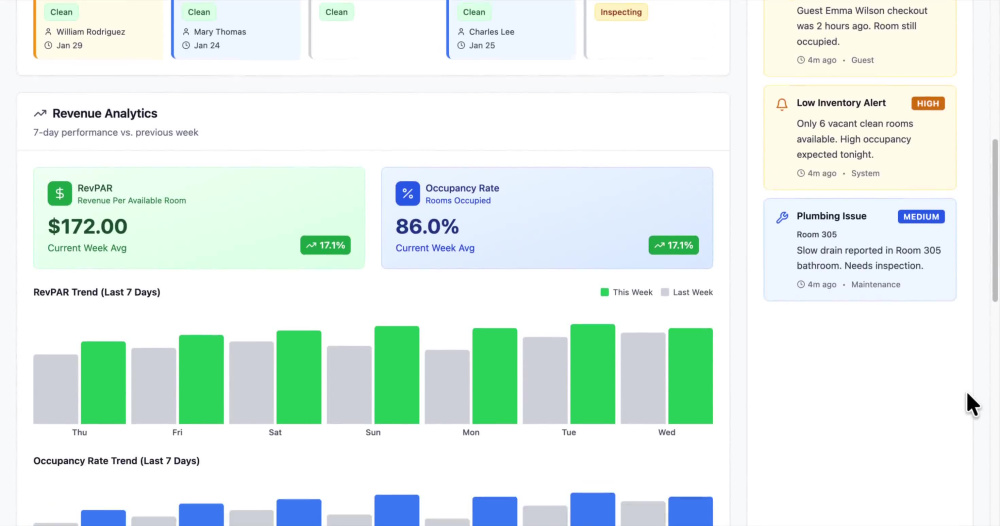Click the HIGH priority badge
1000x526 pixels.
(x=928, y=103)
